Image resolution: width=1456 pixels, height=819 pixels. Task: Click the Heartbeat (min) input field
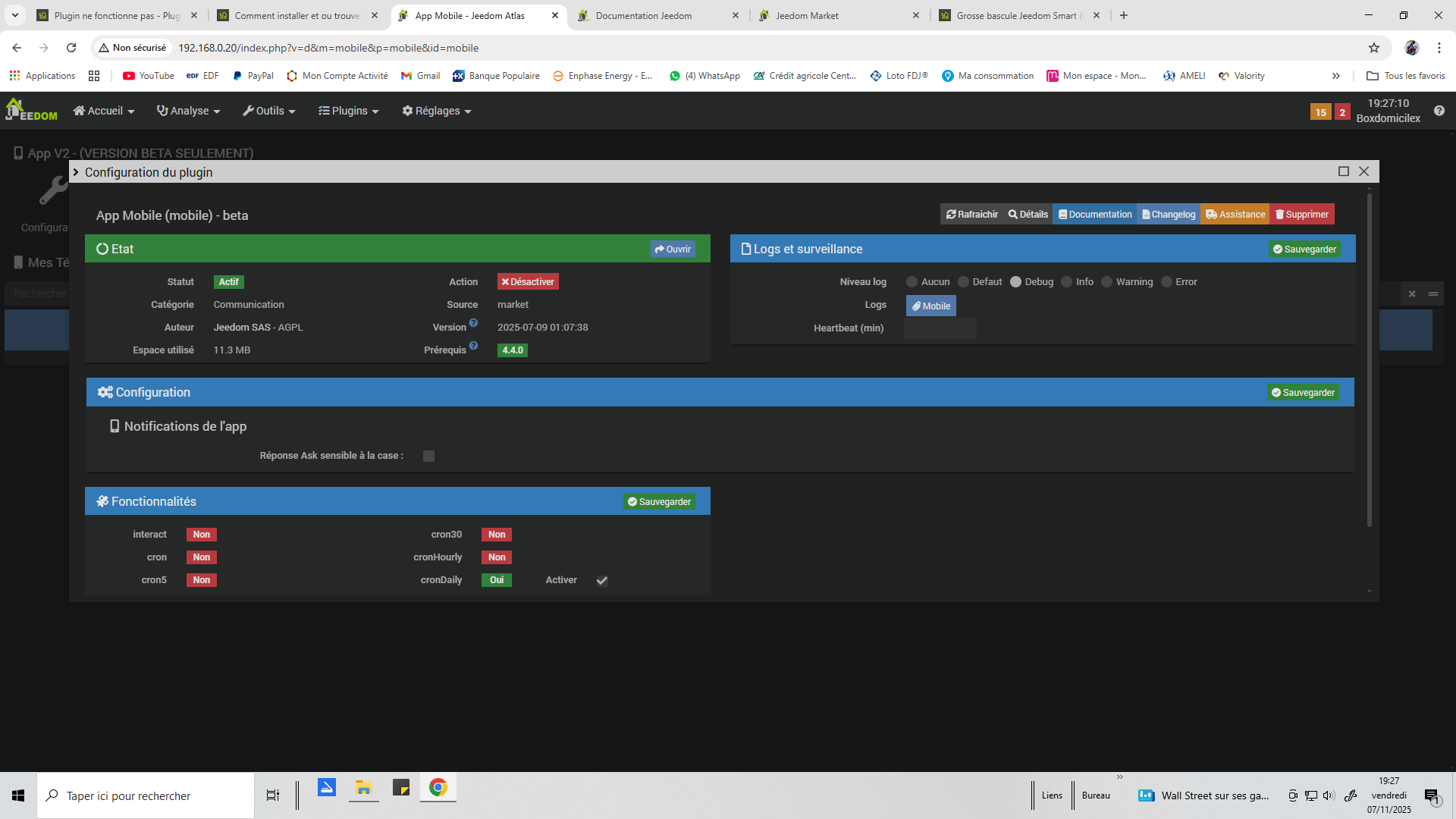click(x=940, y=328)
